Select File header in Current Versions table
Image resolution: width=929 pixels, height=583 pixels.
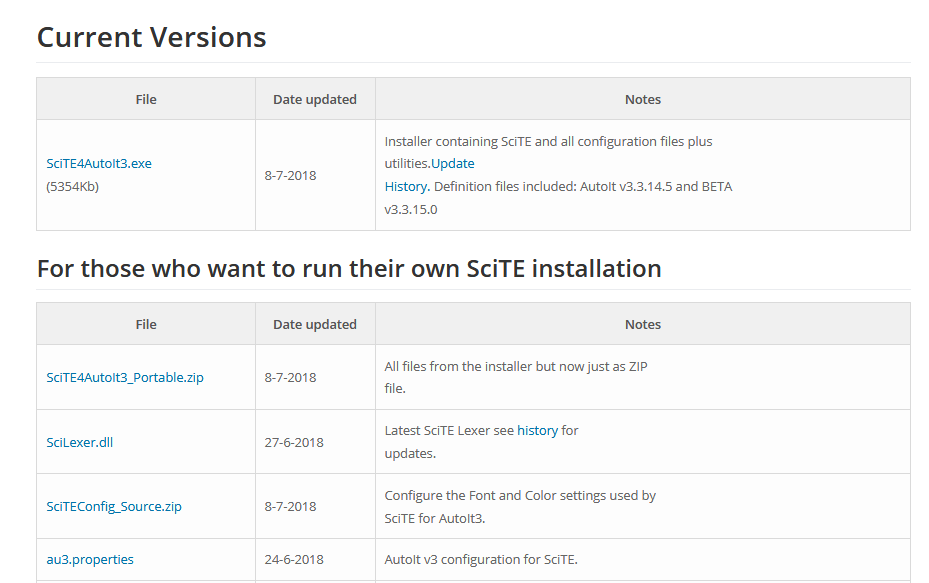(146, 100)
